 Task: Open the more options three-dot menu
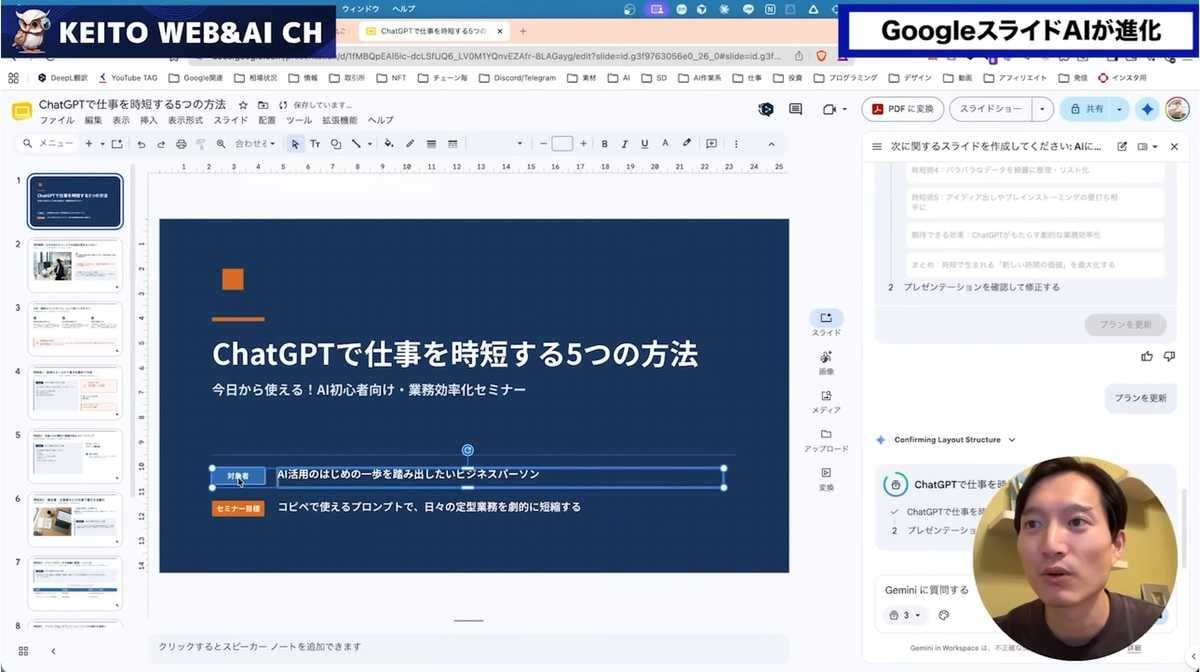737,144
